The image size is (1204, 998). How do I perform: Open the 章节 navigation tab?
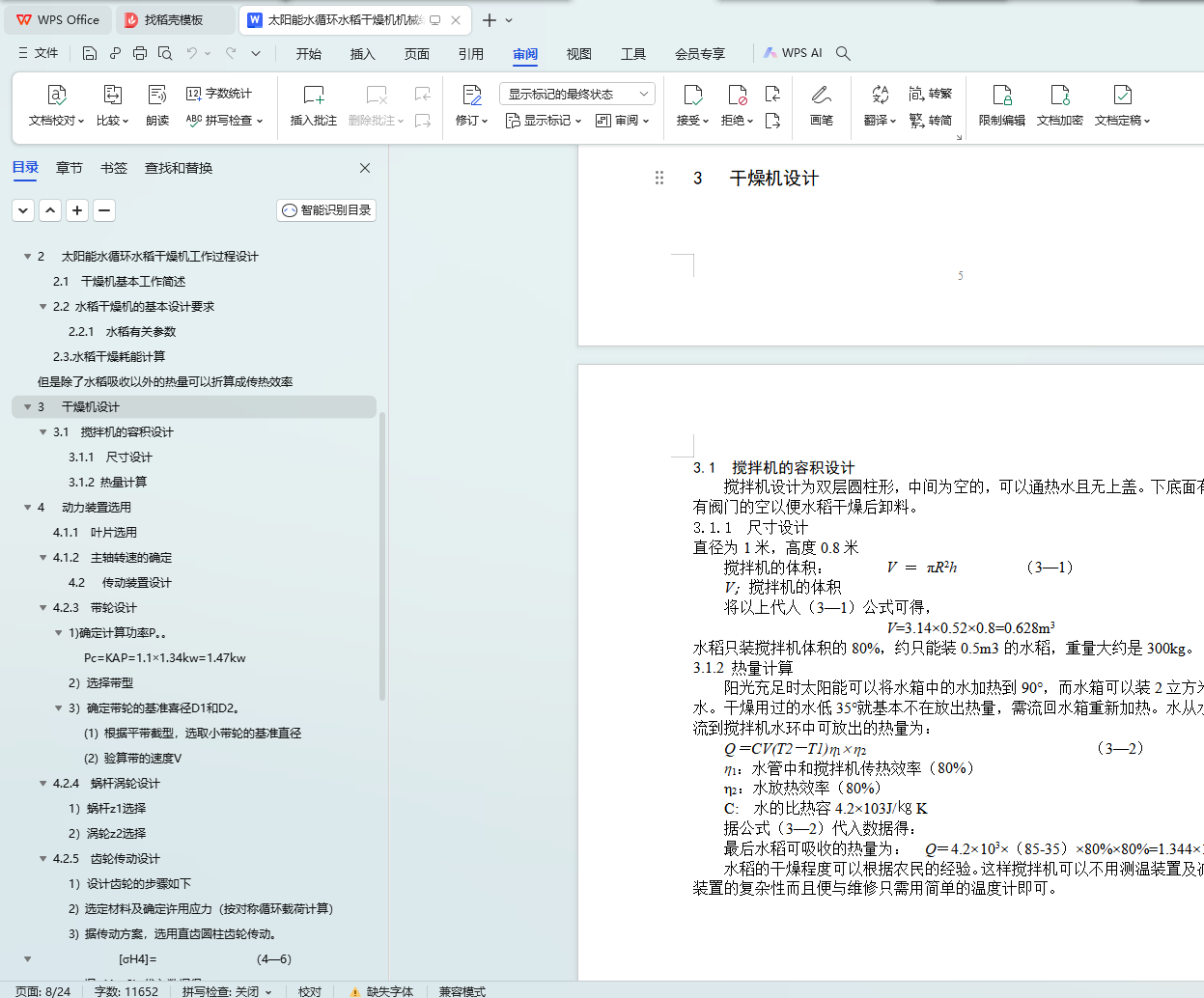70,168
